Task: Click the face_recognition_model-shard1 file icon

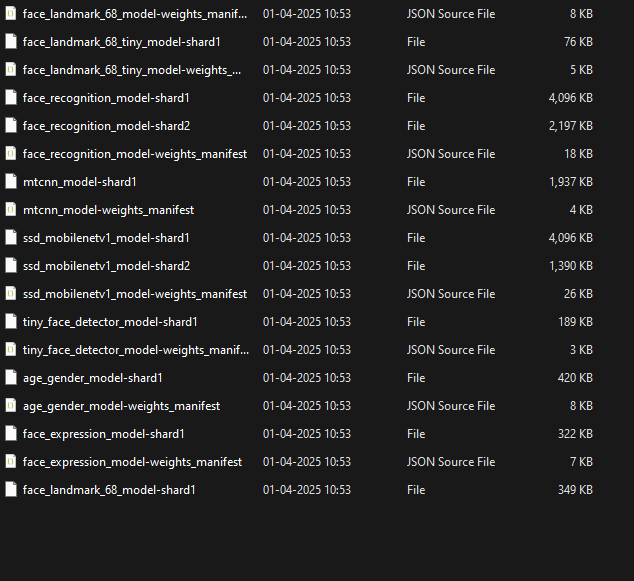Action: [x=11, y=98]
